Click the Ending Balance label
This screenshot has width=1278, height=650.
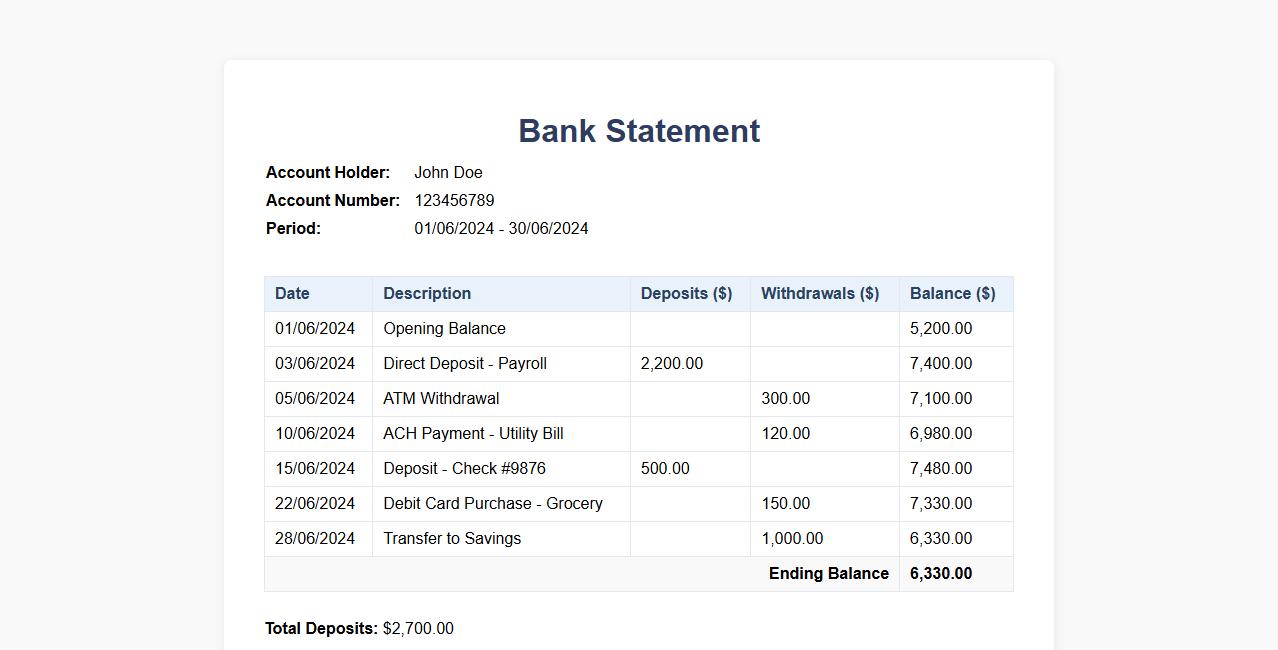click(x=829, y=573)
